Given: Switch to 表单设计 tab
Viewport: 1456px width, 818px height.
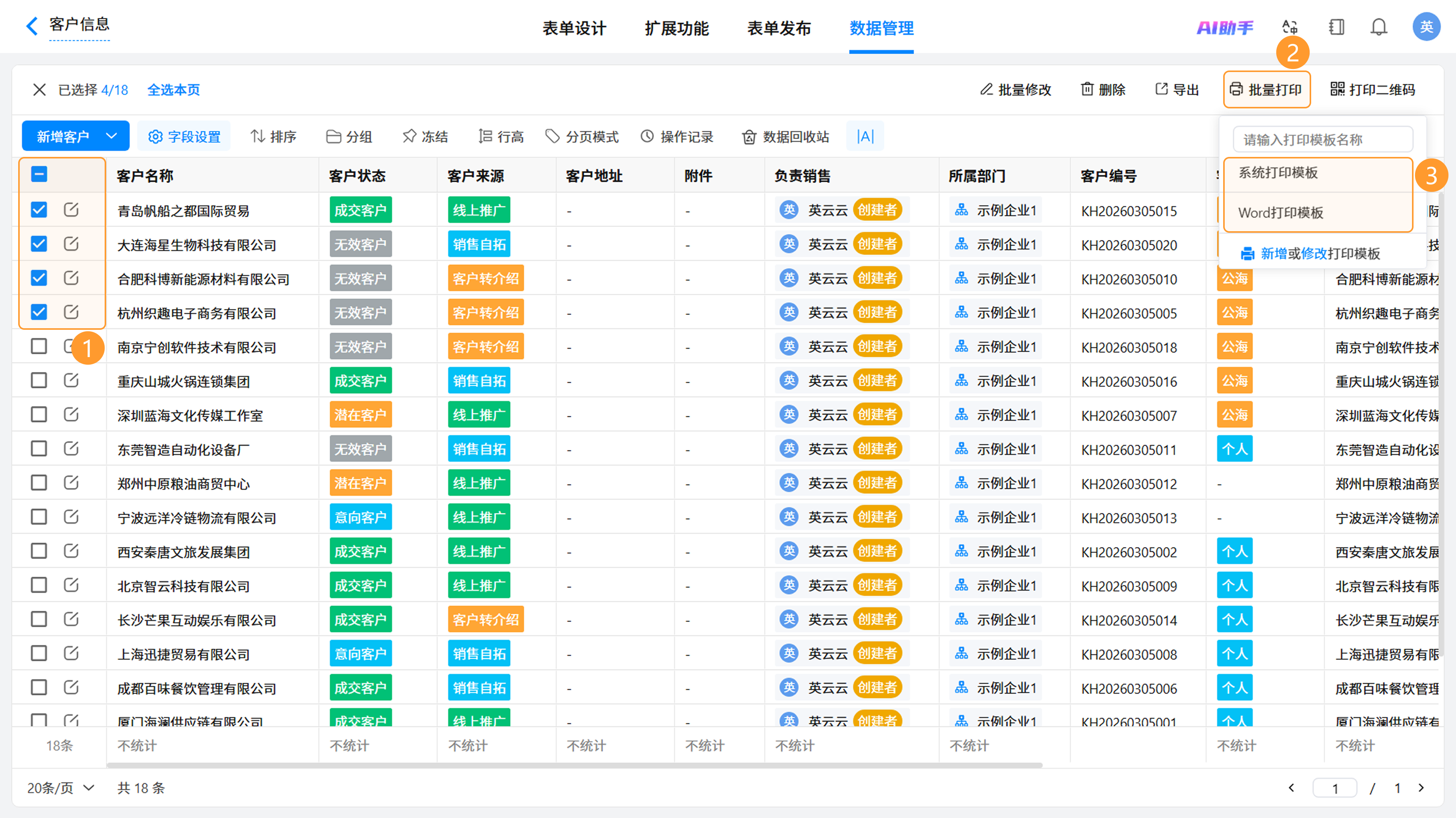Looking at the screenshot, I should tap(574, 28).
